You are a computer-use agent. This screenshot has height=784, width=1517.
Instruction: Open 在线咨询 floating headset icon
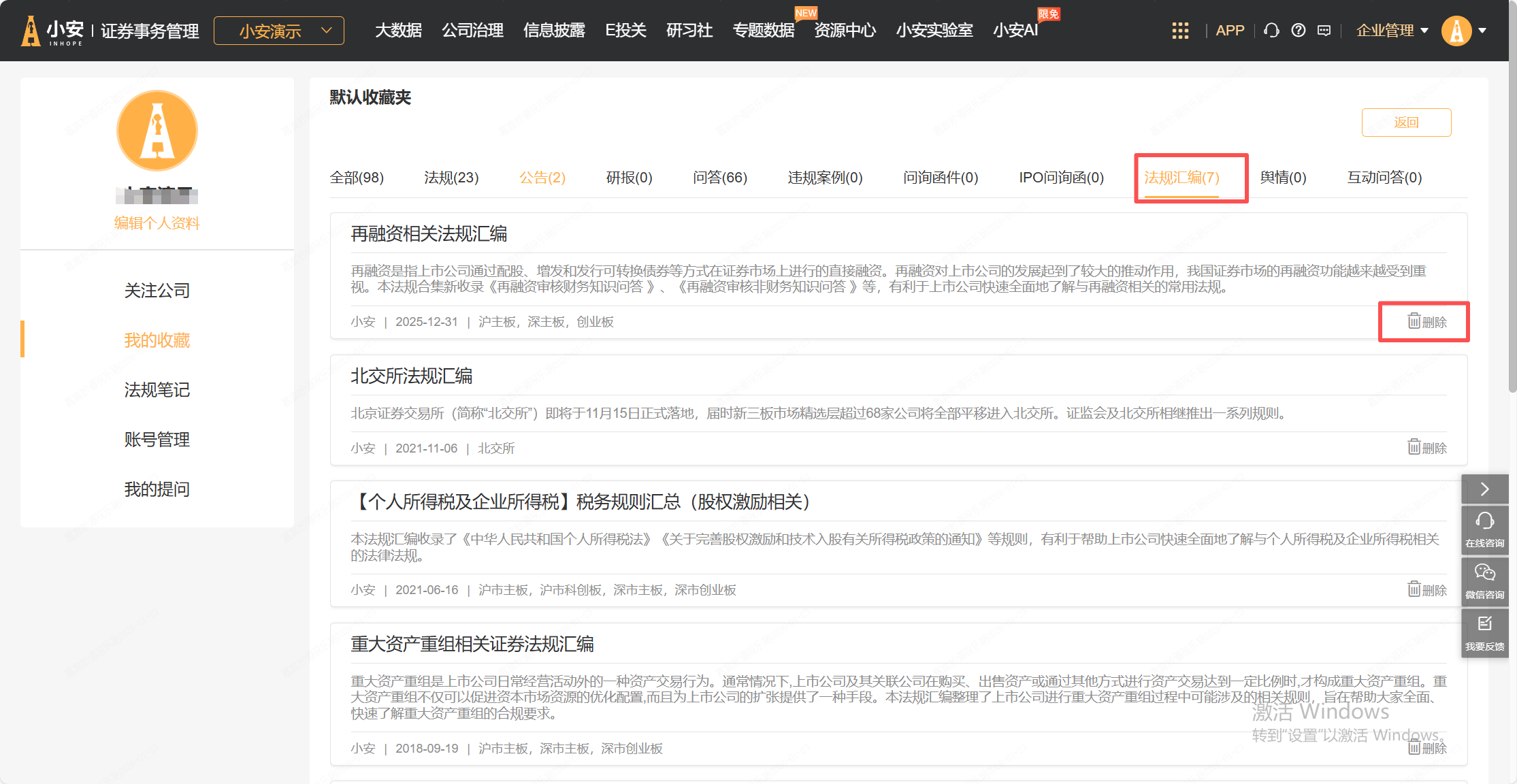coord(1485,529)
